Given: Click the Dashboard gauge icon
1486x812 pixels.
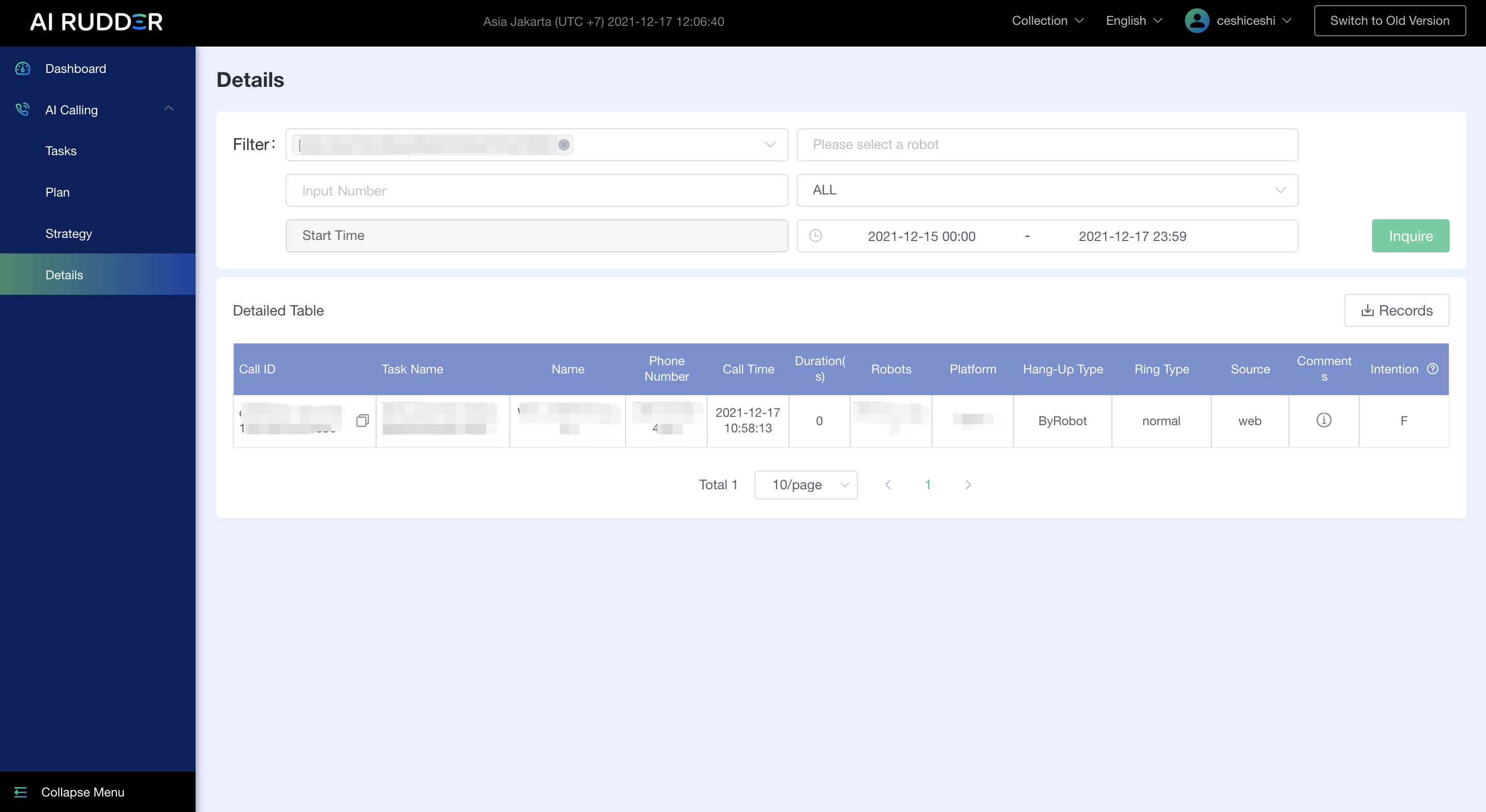Looking at the screenshot, I should (22, 69).
